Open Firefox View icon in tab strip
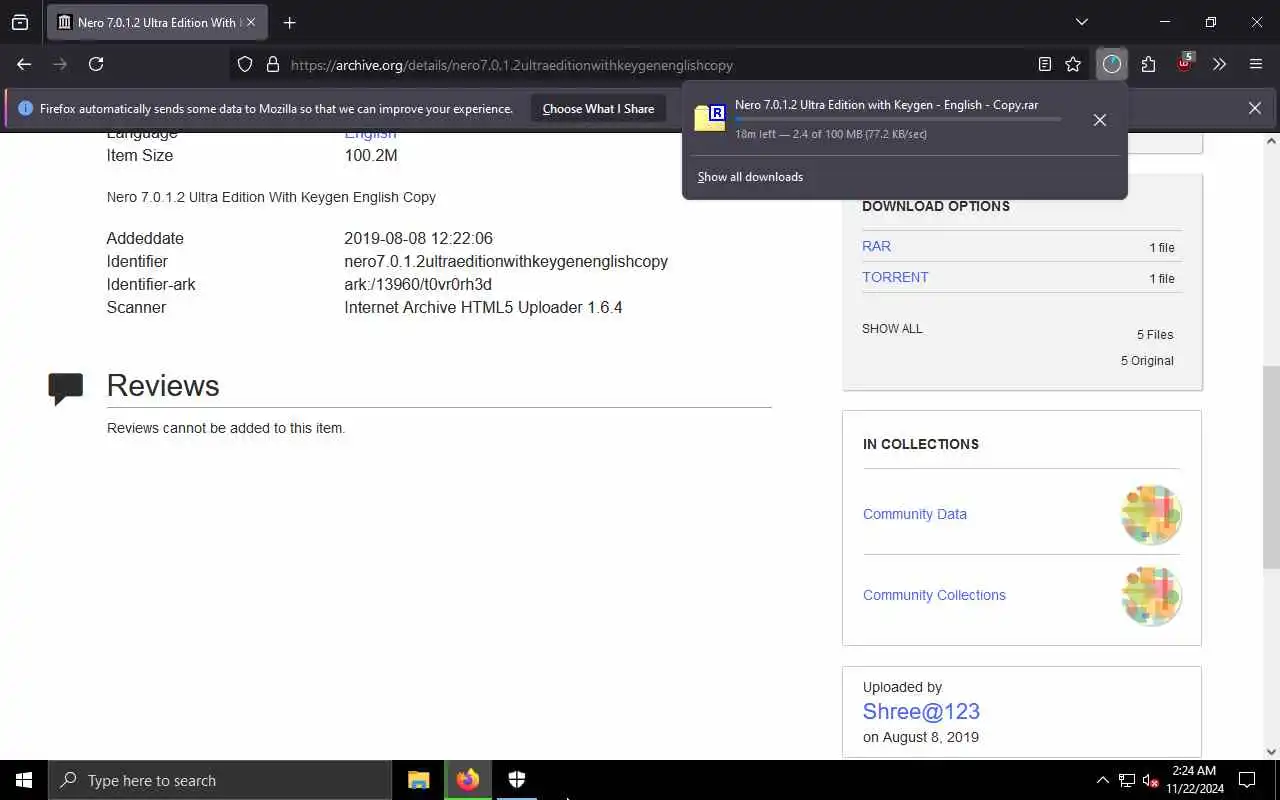 point(20,22)
